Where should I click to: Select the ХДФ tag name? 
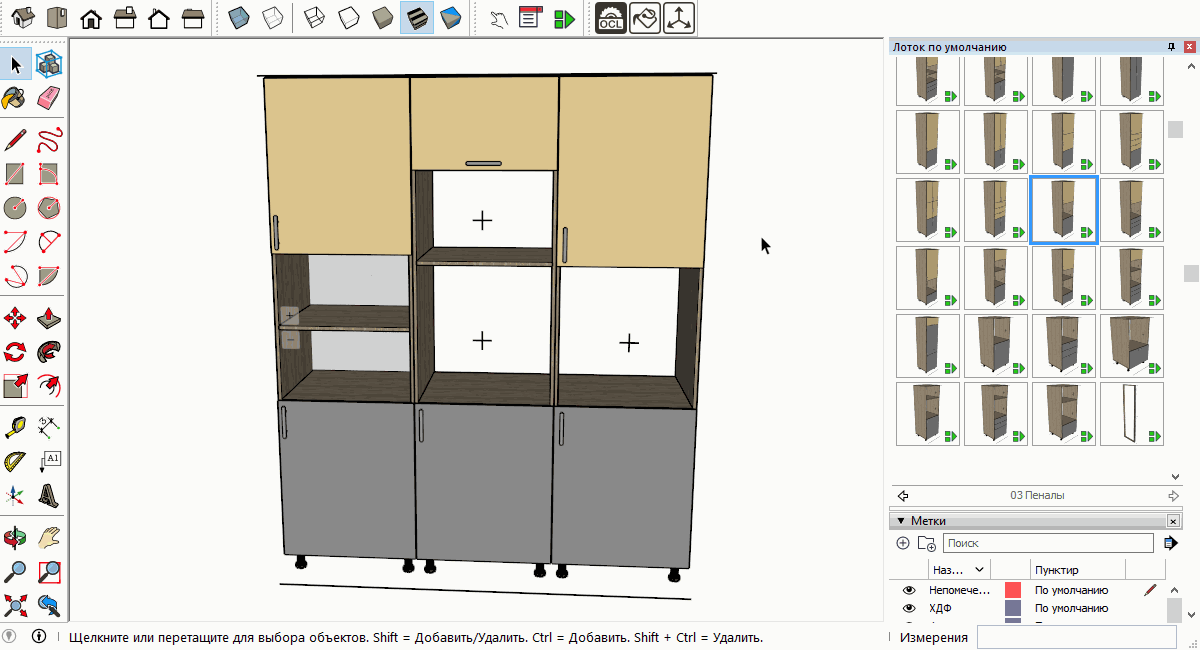pyautogui.click(x=939, y=608)
